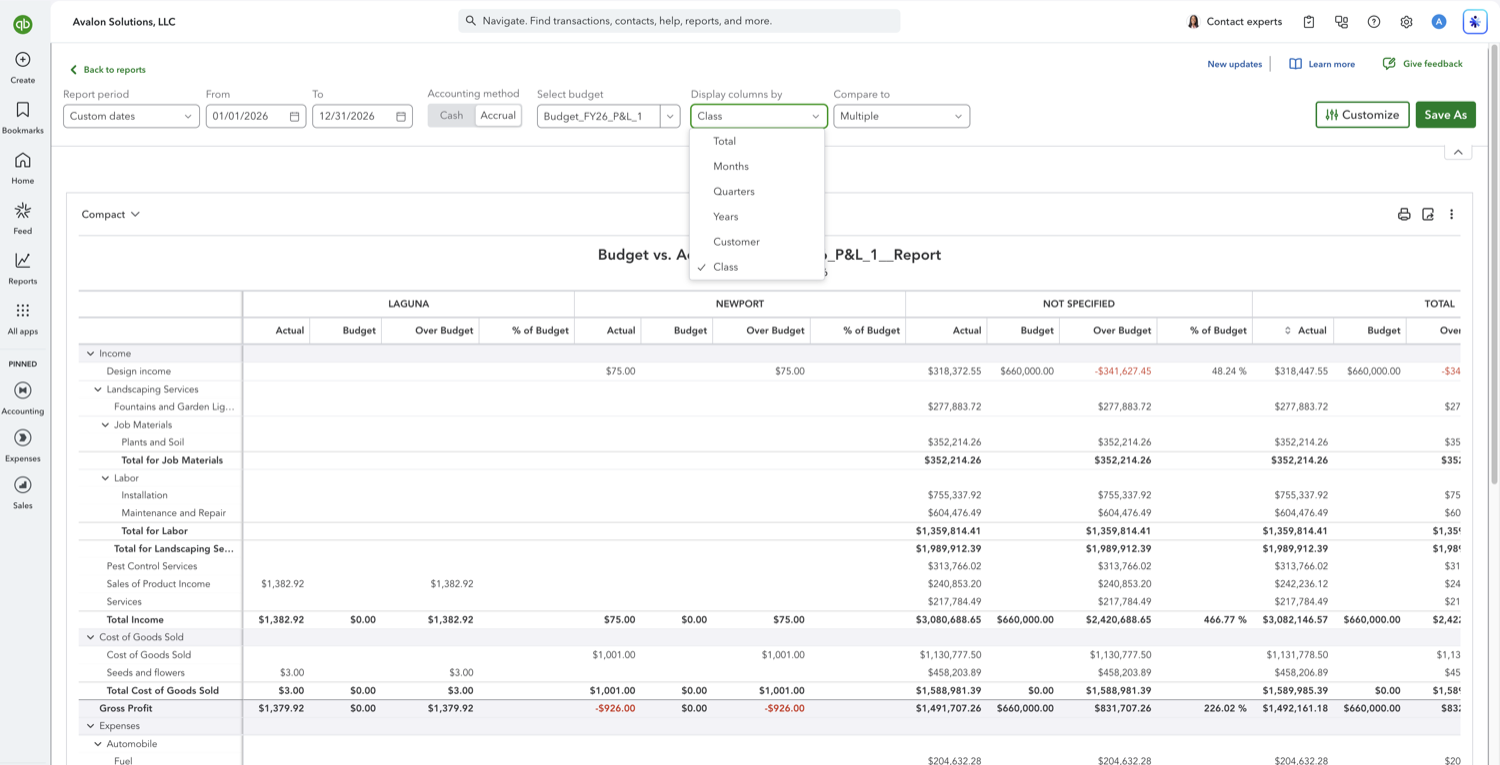The height and width of the screenshot is (765, 1500).
Task: Print the report using printer icon
Action: (1404, 214)
